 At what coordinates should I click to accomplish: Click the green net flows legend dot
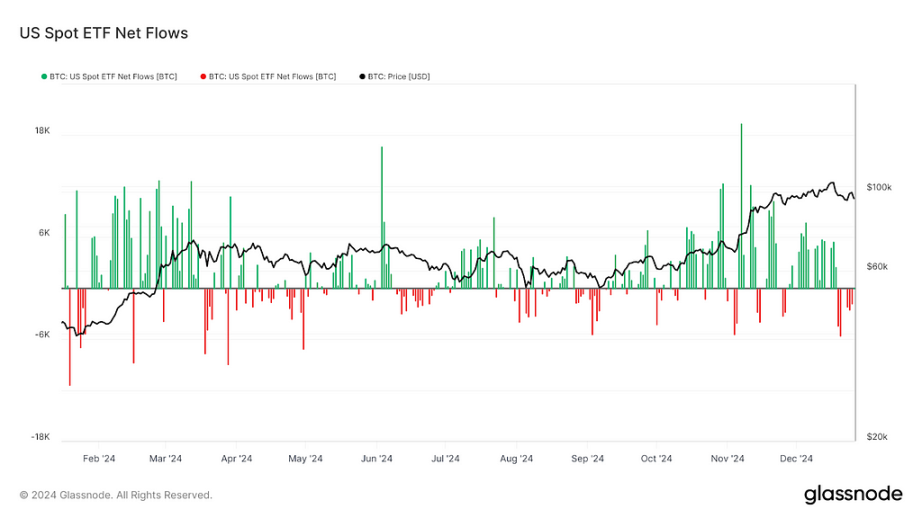(44, 76)
